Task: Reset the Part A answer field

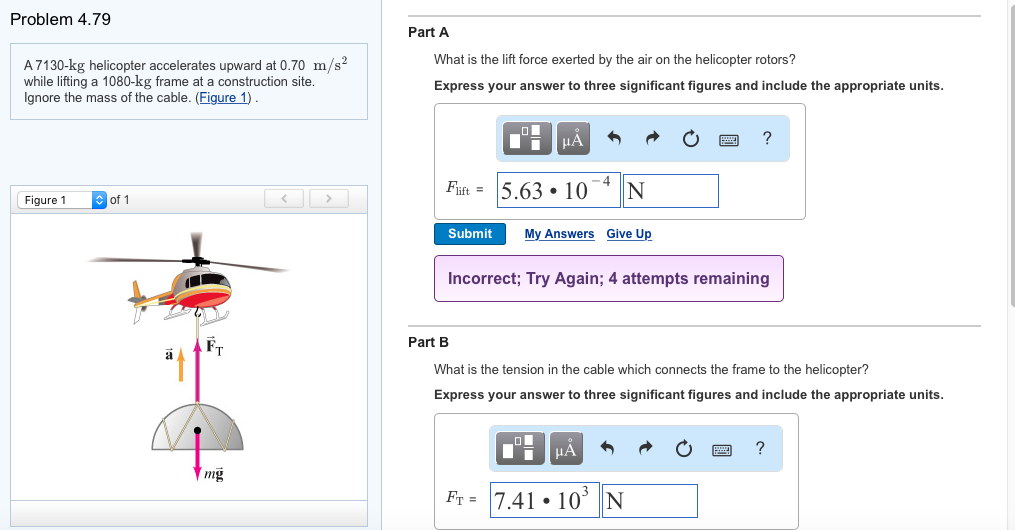Action: 691,138
